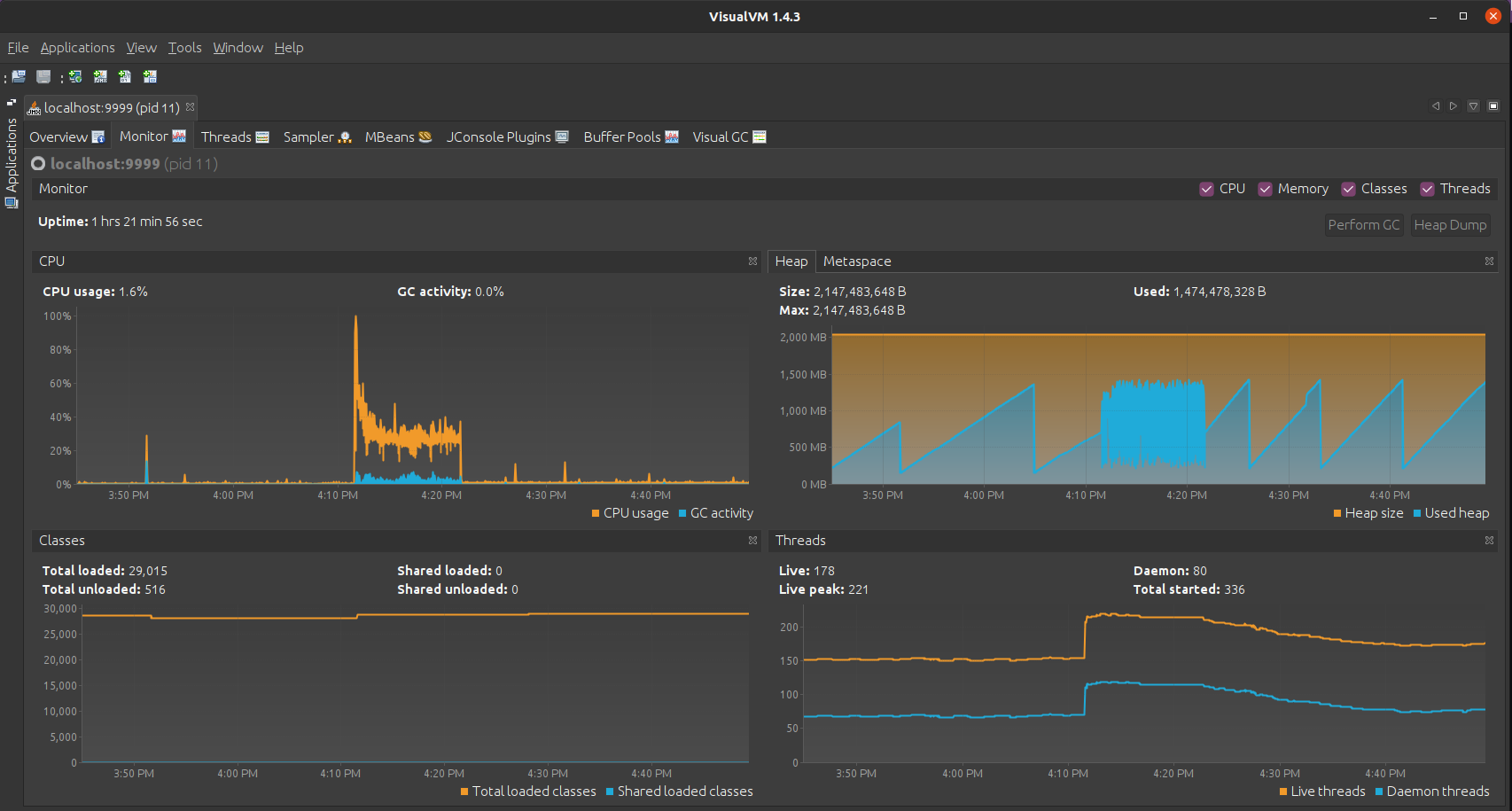Screen dimensions: 1512x811
Task: Switch to the Visual GC tab
Action: (x=720, y=136)
